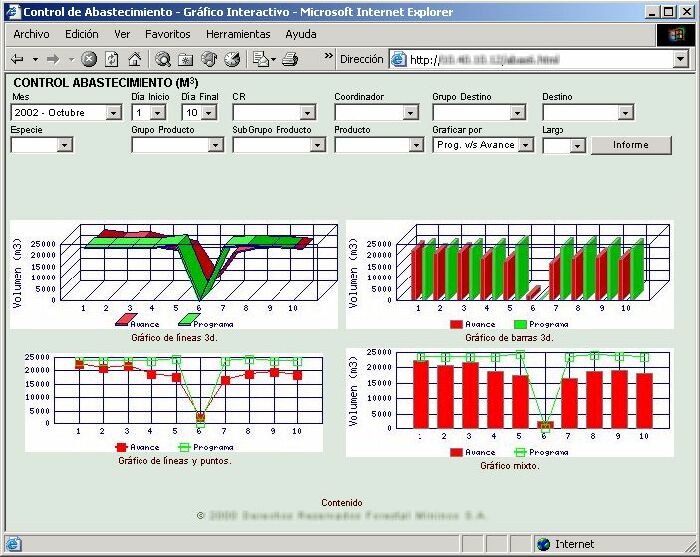The width and height of the screenshot is (700, 557).
Task: Open the History toolbar icon
Action: click(x=232, y=60)
